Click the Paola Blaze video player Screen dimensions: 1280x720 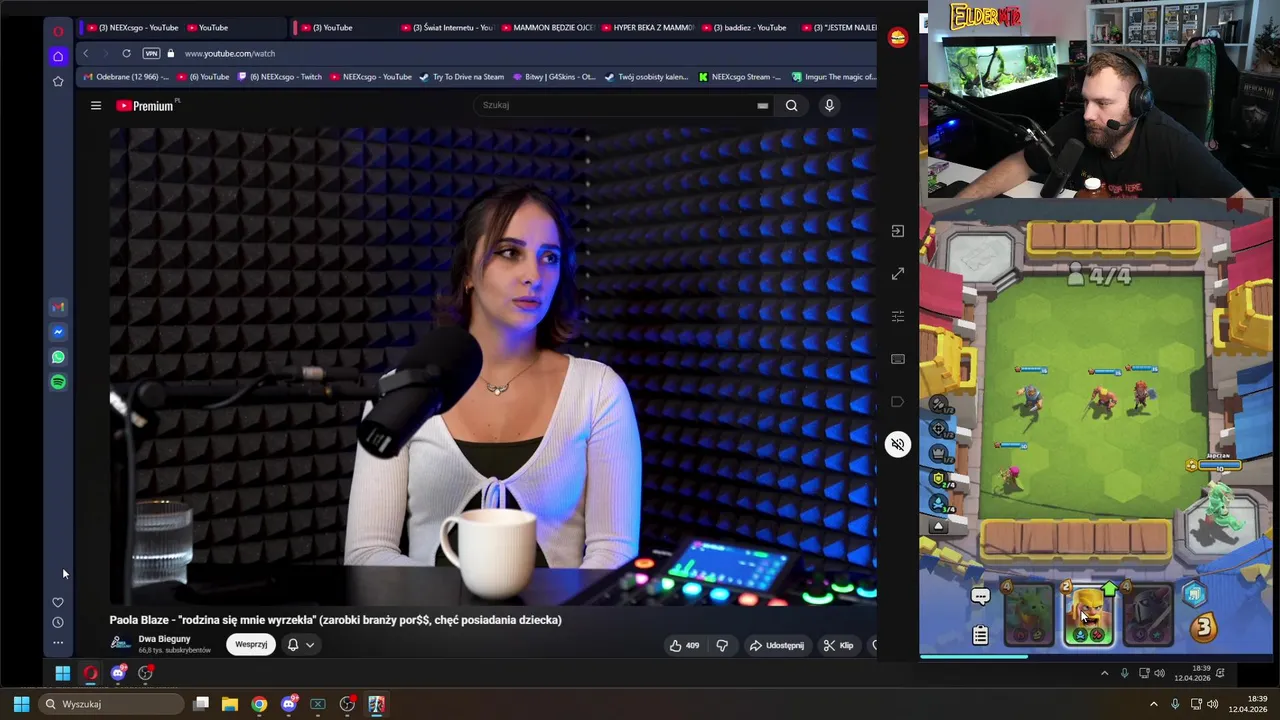click(x=493, y=366)
